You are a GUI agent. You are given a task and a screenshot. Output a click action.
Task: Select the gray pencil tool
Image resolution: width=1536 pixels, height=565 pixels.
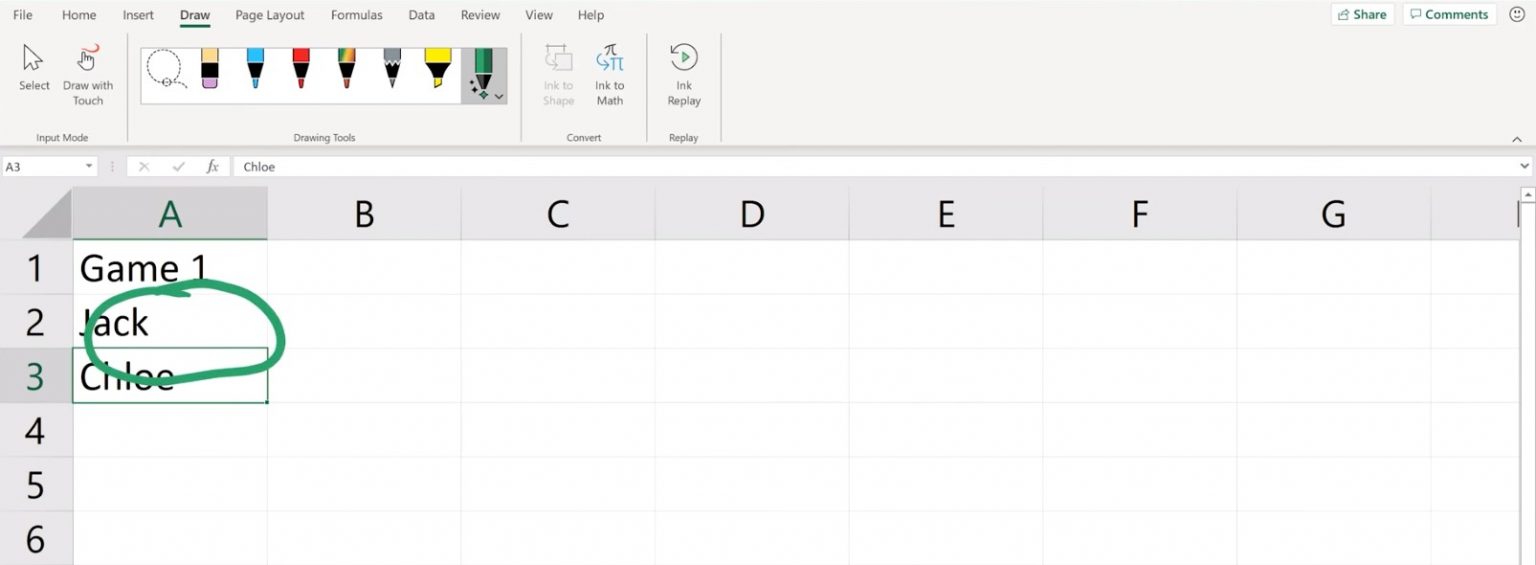pyautogui.click(x=392, y=70)
